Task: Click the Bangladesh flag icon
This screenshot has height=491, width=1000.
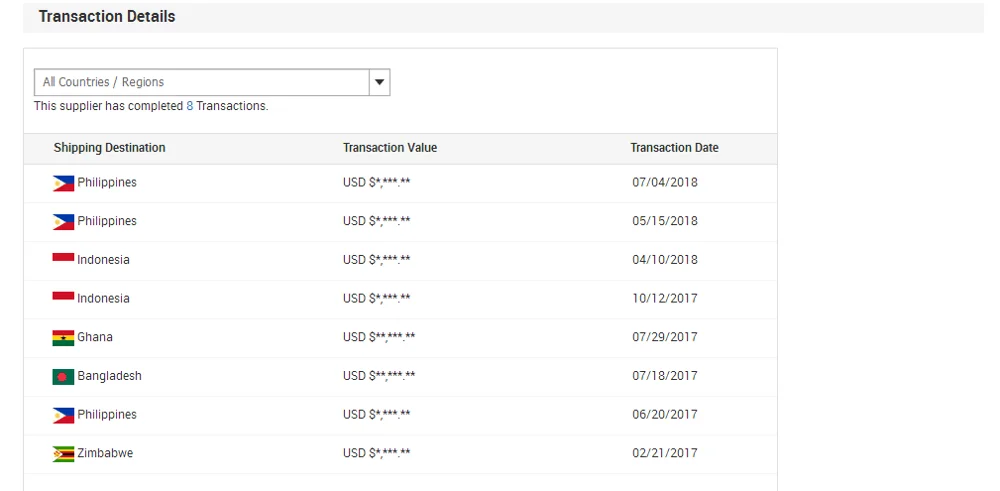Action: pyautogui.click(x=63, y=377)
